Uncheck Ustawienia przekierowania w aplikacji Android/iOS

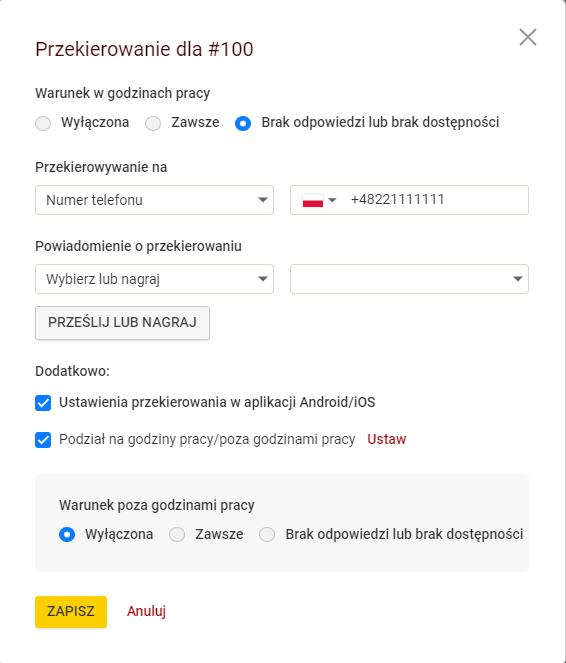click(43, 403)
